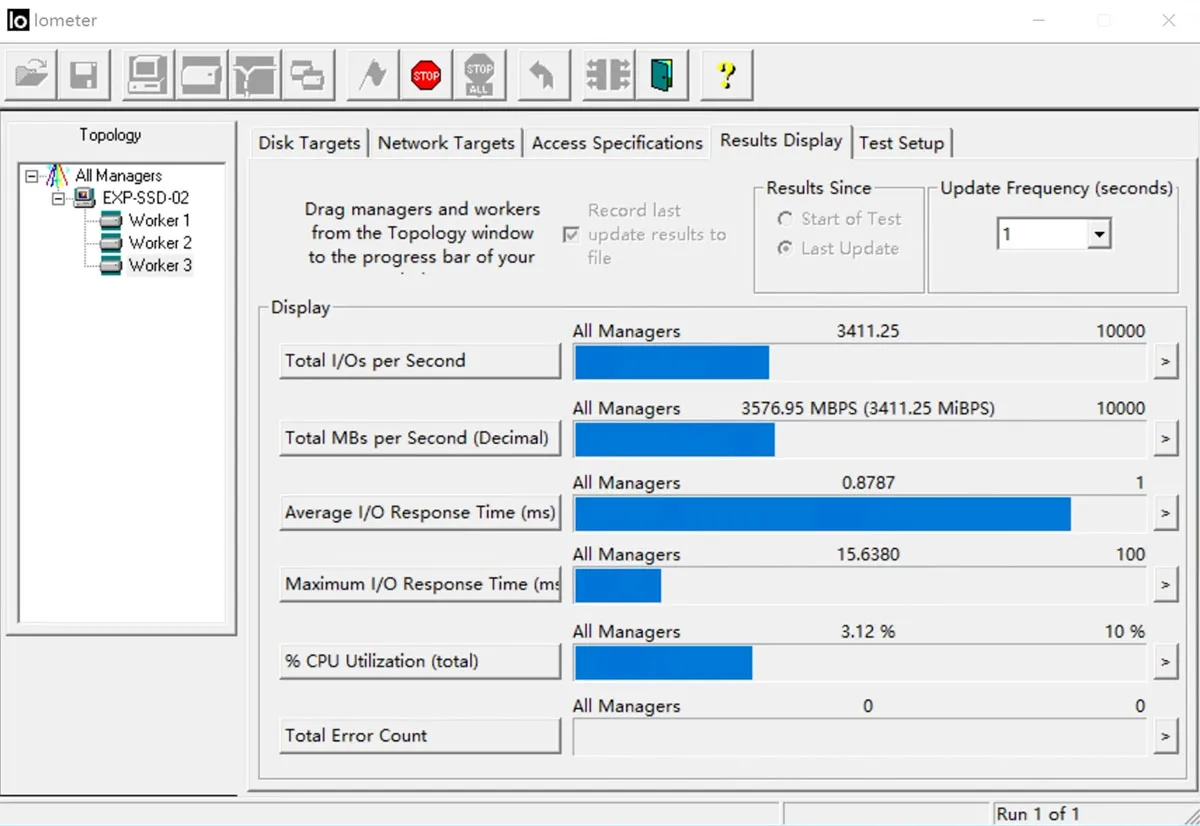This screenshot has width=1200, height=826.
Task: Start a new manager icon
Action: tap(148, 75)
